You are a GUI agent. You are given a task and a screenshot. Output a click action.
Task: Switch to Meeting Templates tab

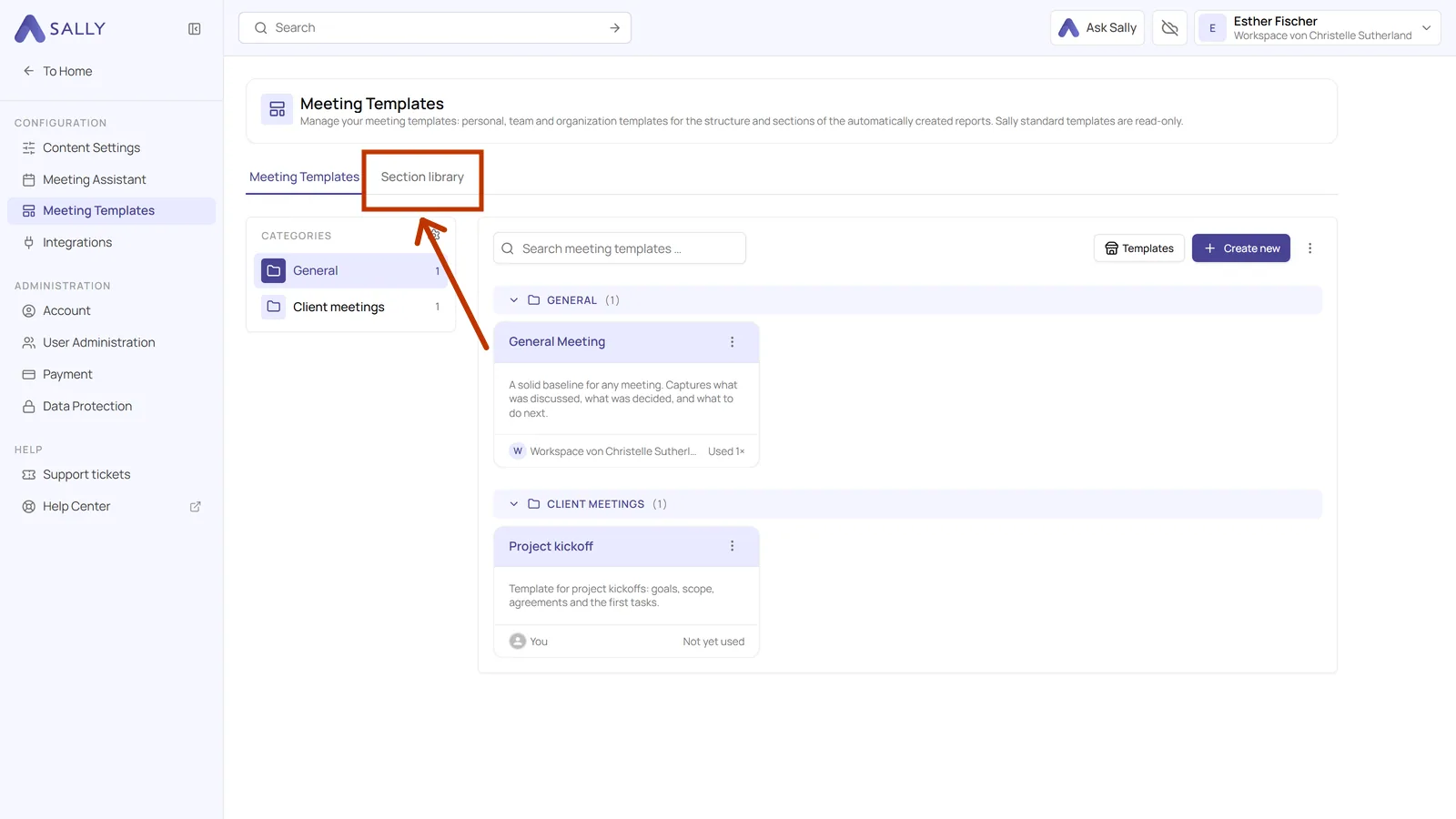point(304,177)
